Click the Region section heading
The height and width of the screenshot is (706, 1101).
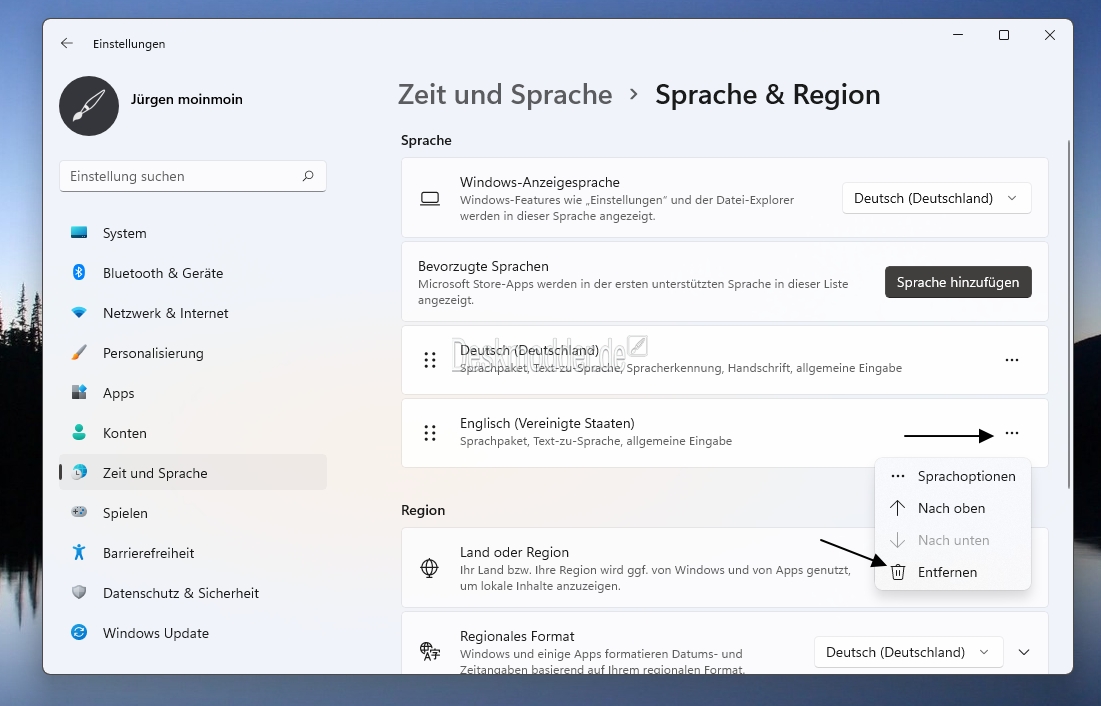click(x=423, y=511)
